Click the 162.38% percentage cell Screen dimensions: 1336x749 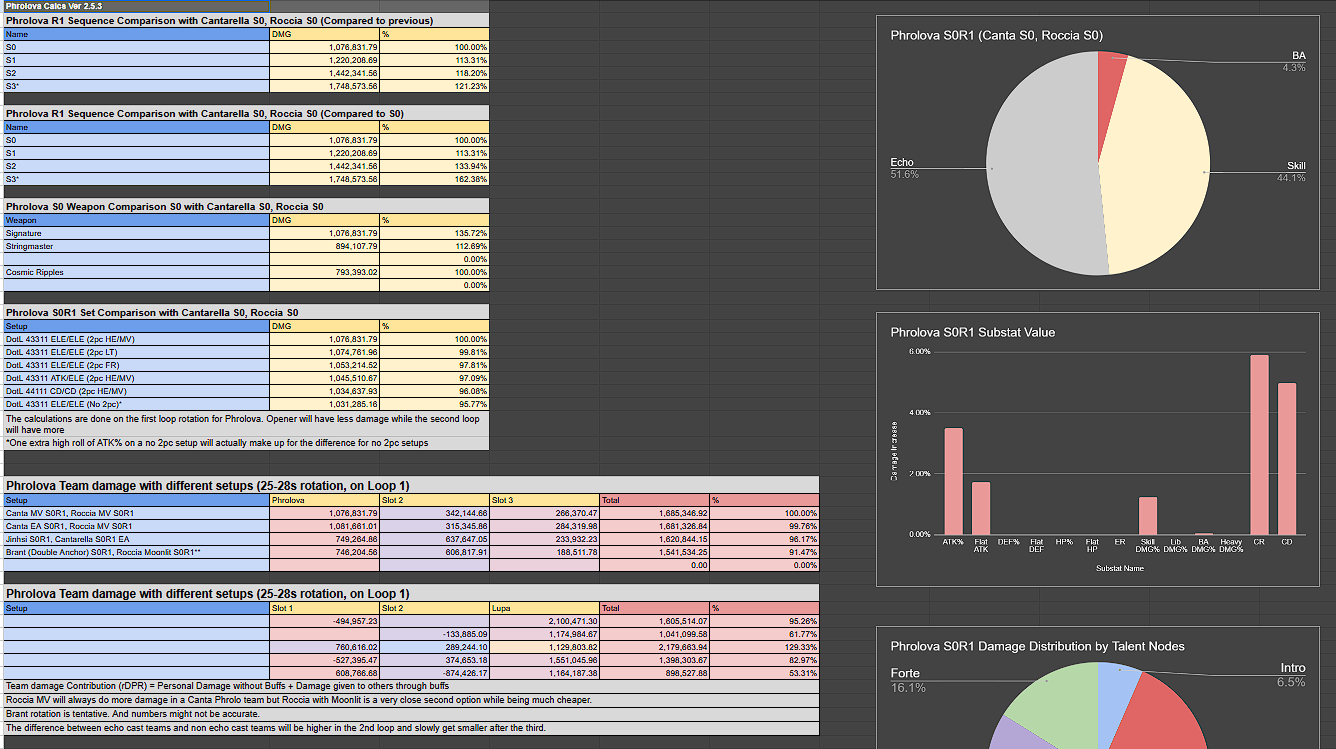[434, 179]
